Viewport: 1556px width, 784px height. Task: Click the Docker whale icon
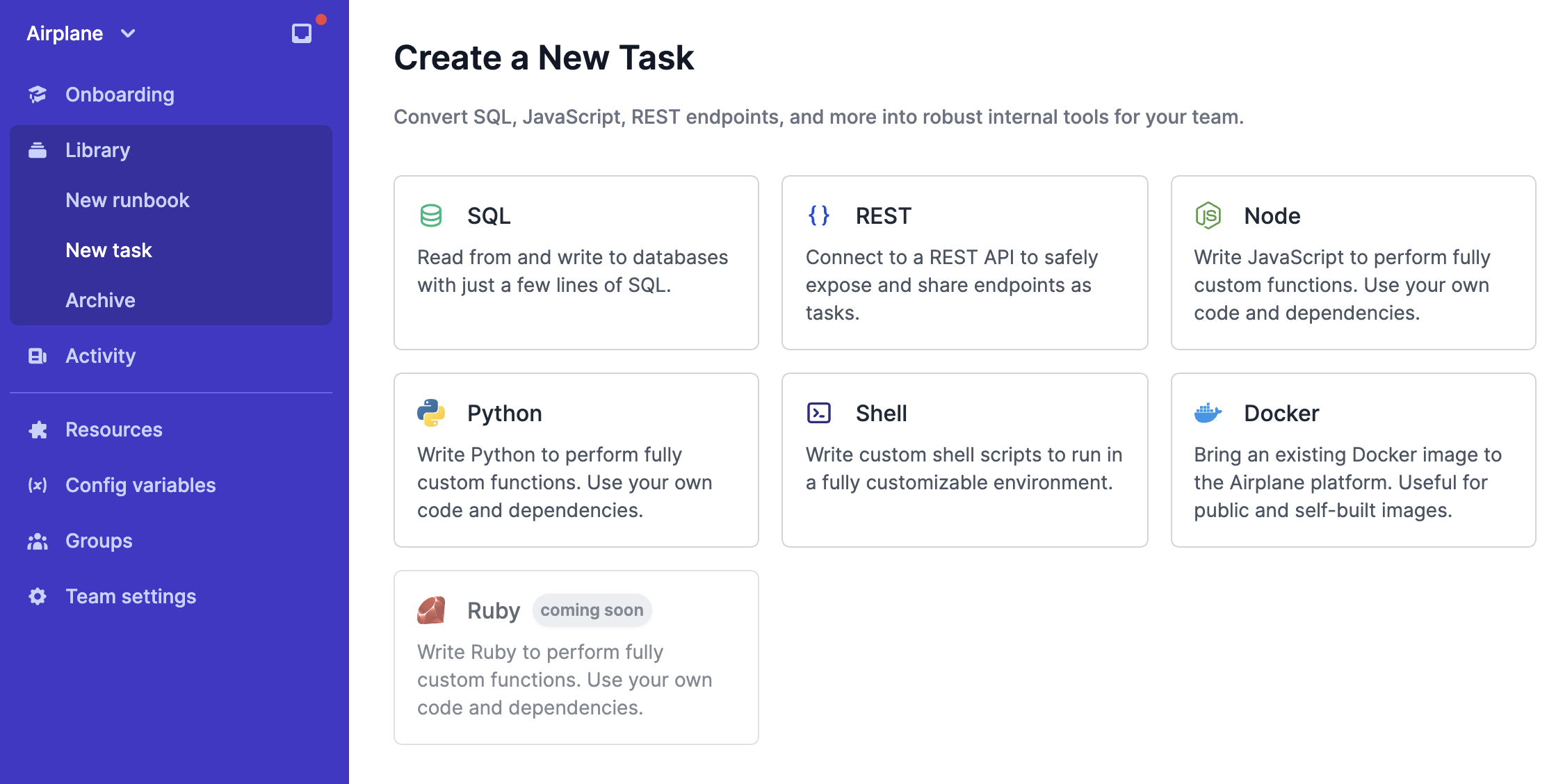[x=1208, y=413]
